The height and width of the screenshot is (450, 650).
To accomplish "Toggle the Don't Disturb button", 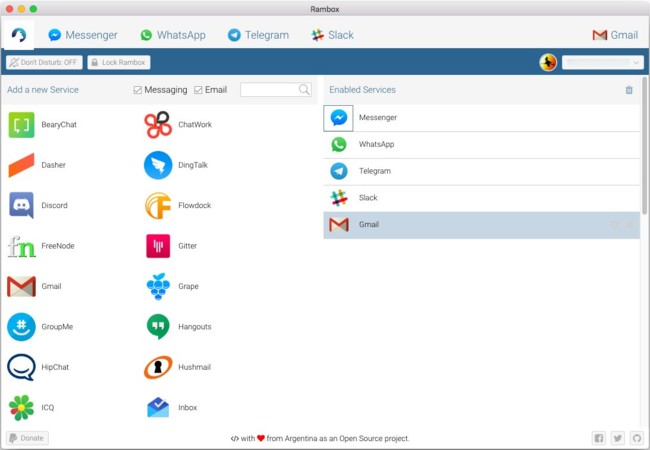I will point(44,62).
